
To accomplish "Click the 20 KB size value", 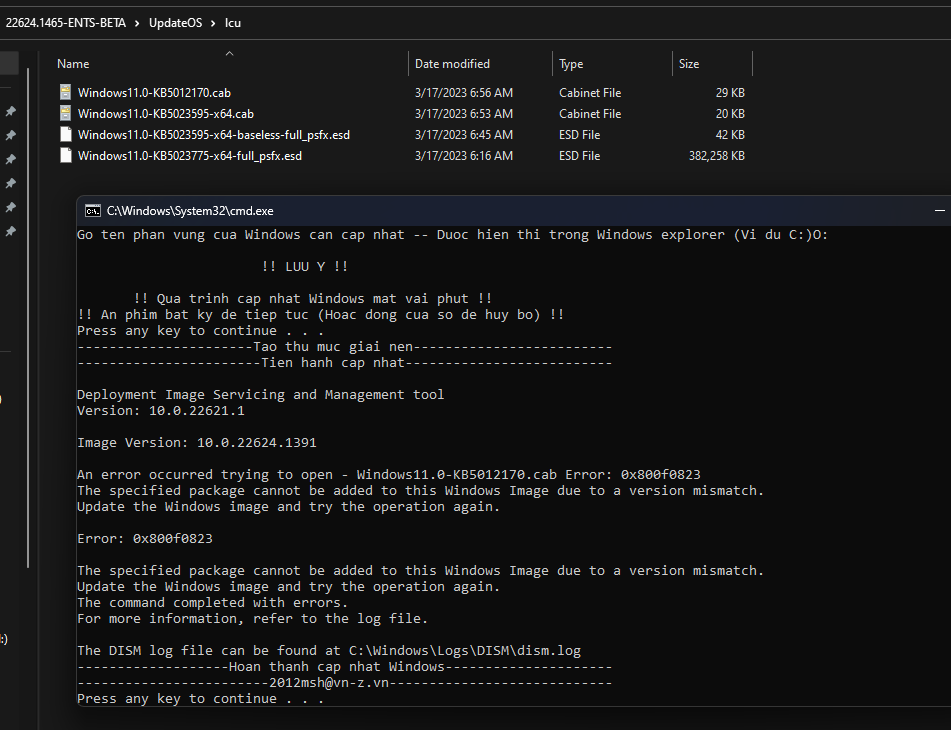I will (730, 114).
